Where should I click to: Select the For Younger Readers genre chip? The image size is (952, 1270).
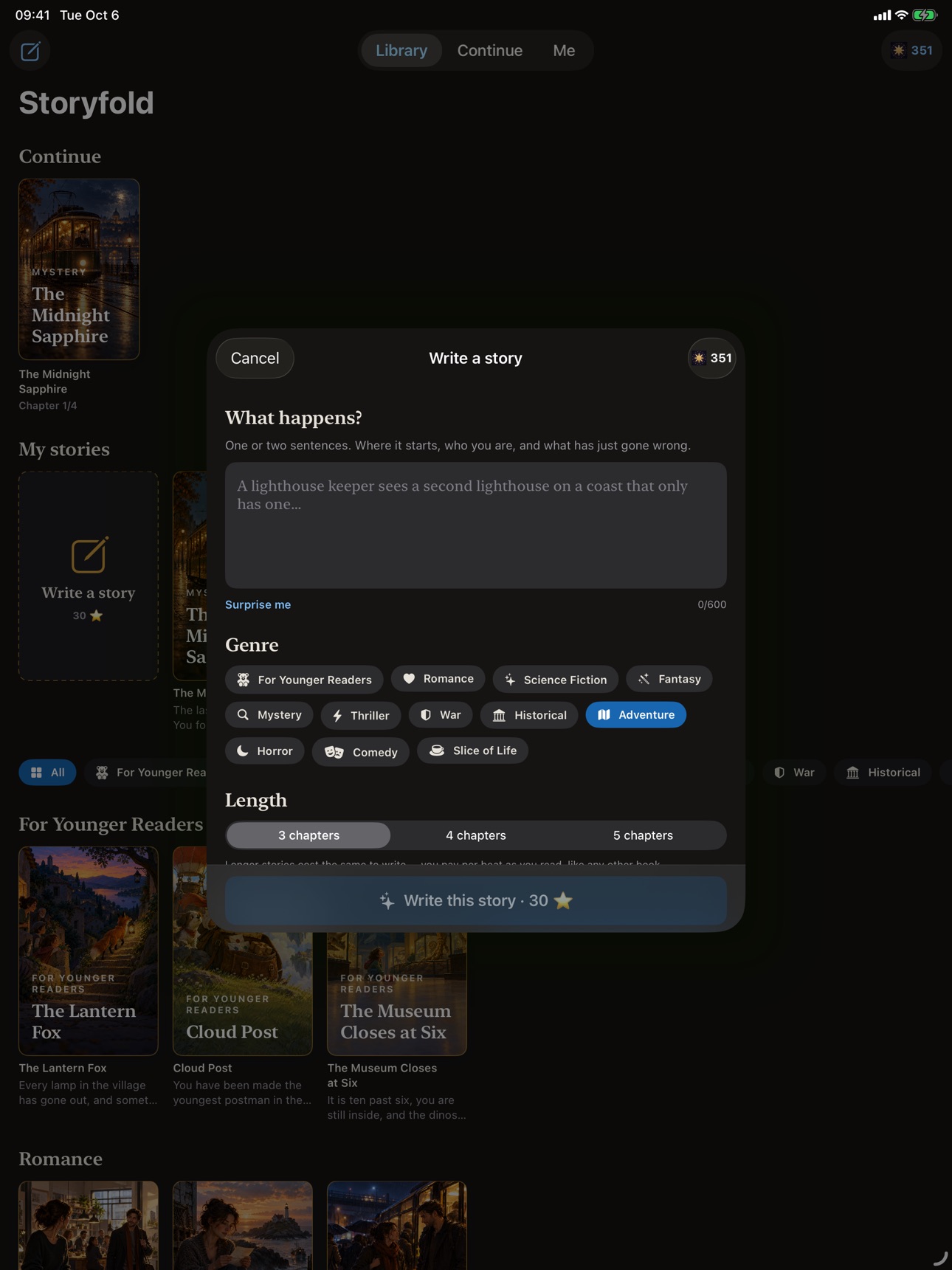coord(304,679)
